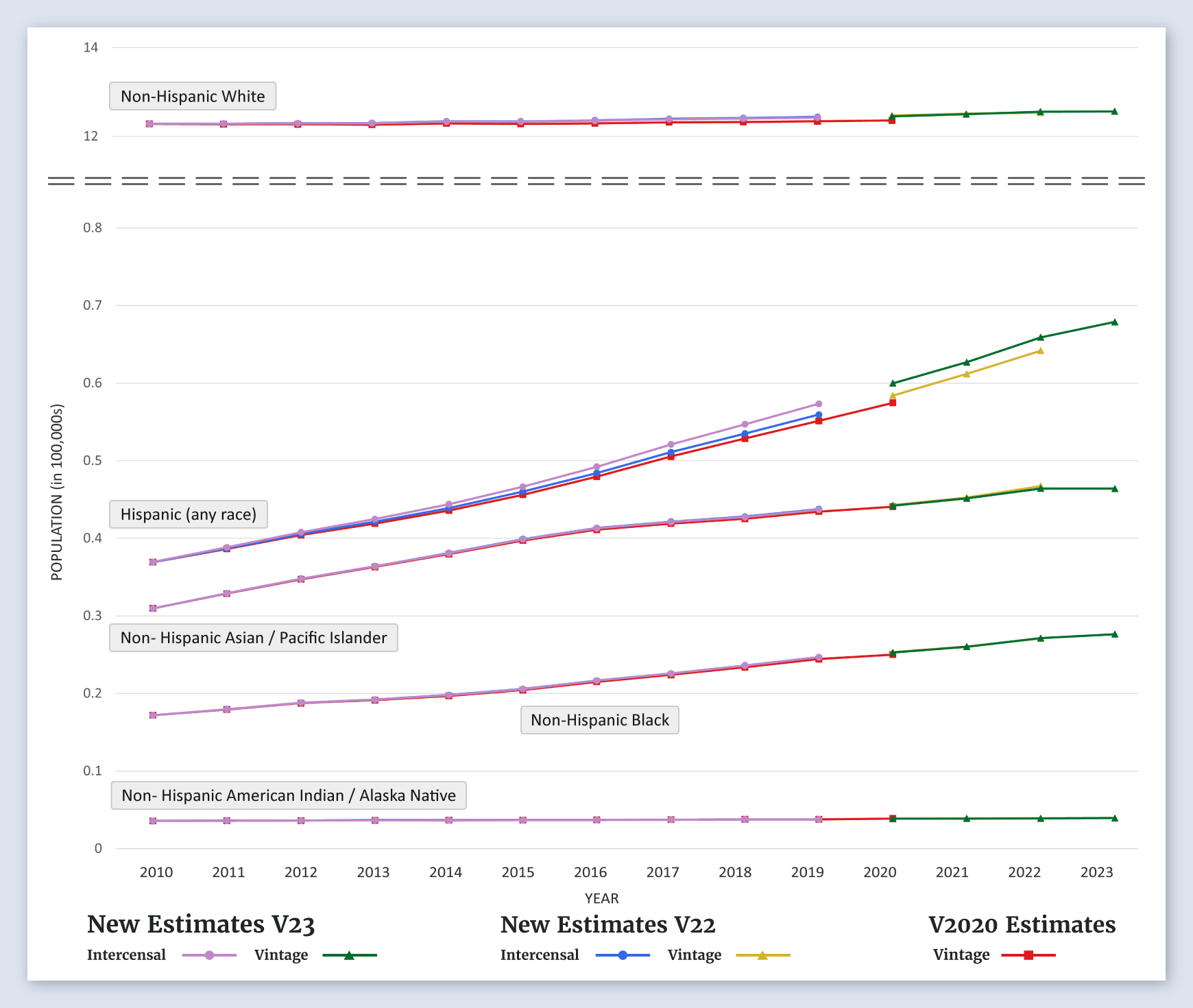Click the yellow Vintage triangle legend marker
The image size is (1193, 1008).
click(x=762, y=955)
